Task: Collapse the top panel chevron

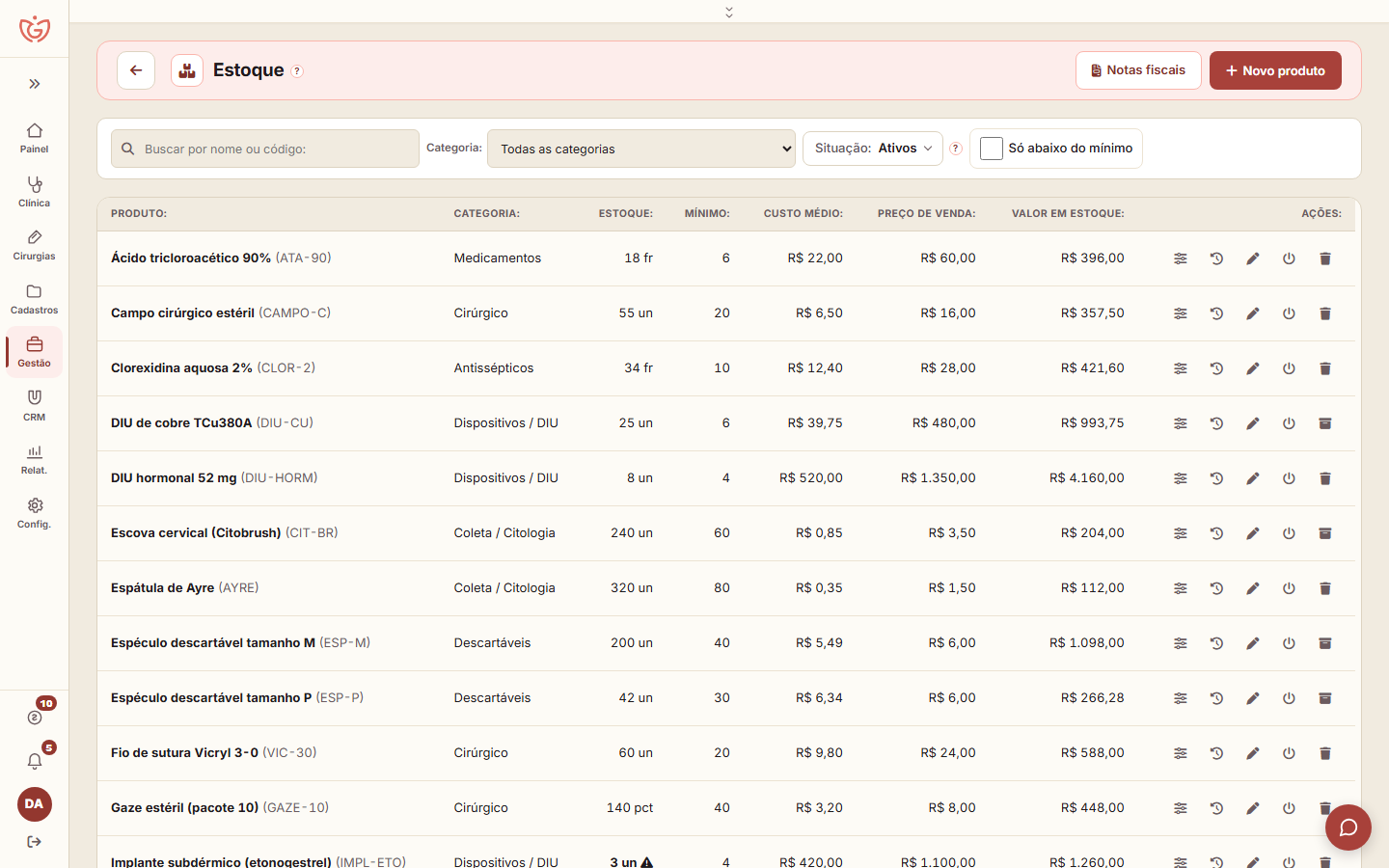Action: click(729, 12)
